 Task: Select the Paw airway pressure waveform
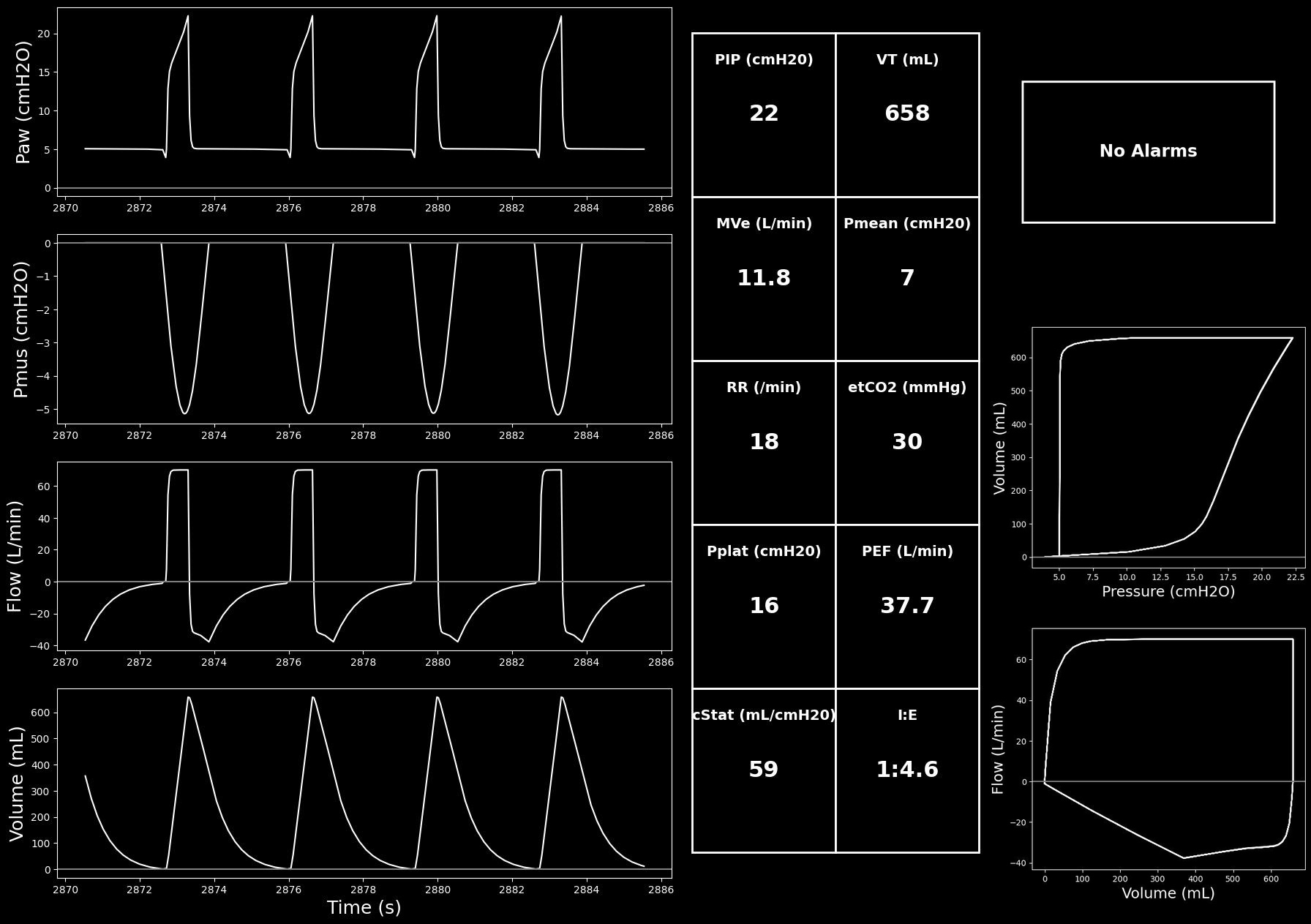point(364,102)
